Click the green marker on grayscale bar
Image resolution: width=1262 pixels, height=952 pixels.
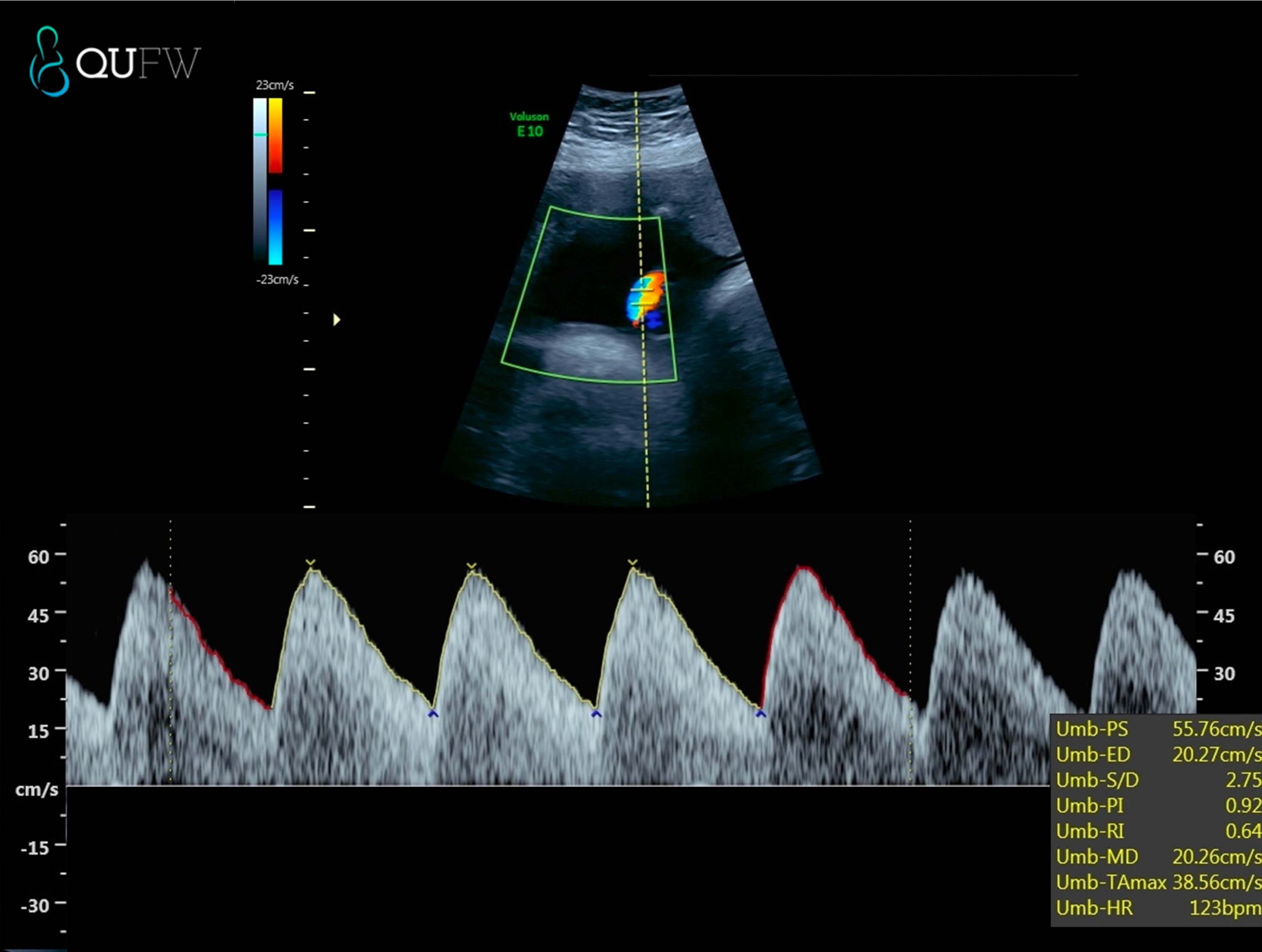coord(260,135)
